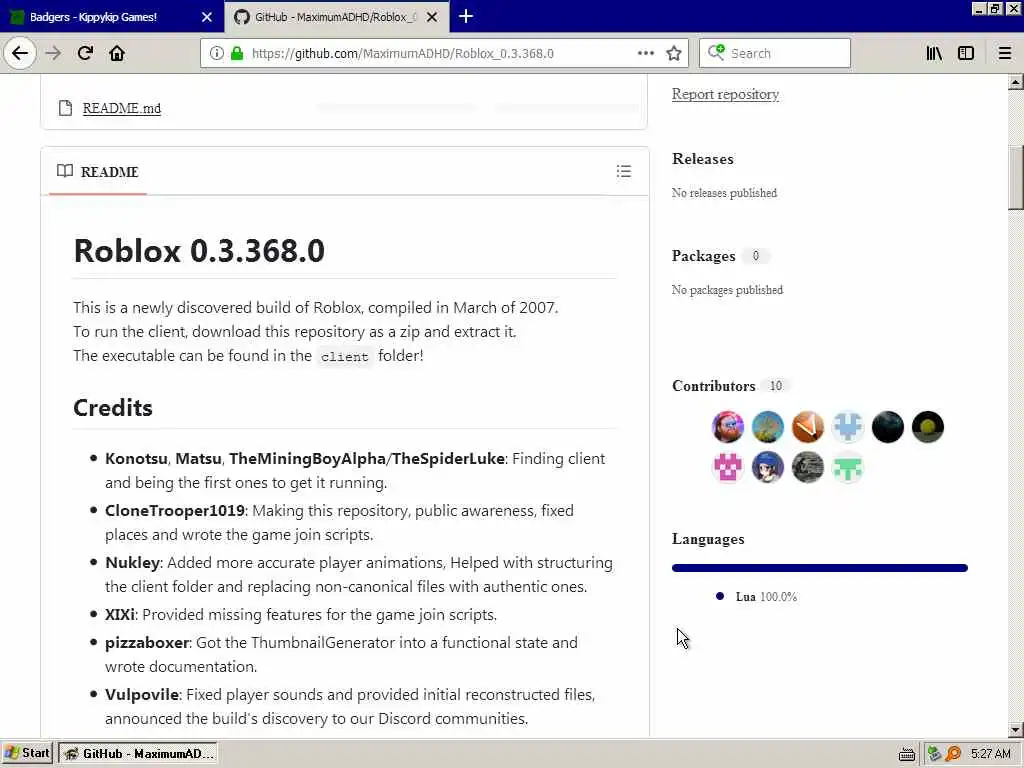This screenshot has width=1024, height=768.
Task: Select GitHub - MaximumAD taskbar button
Action: [138, 753]
